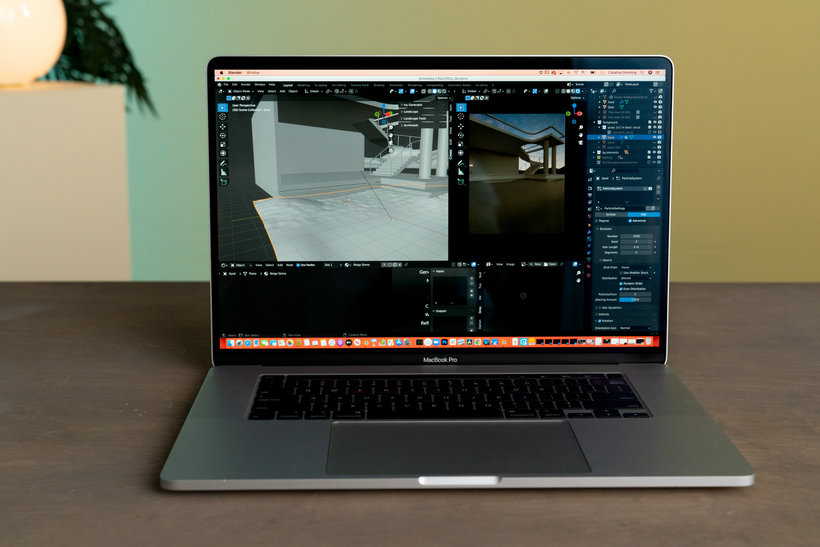Hide the Sand object using its eye icon

[x=655, y=137]
